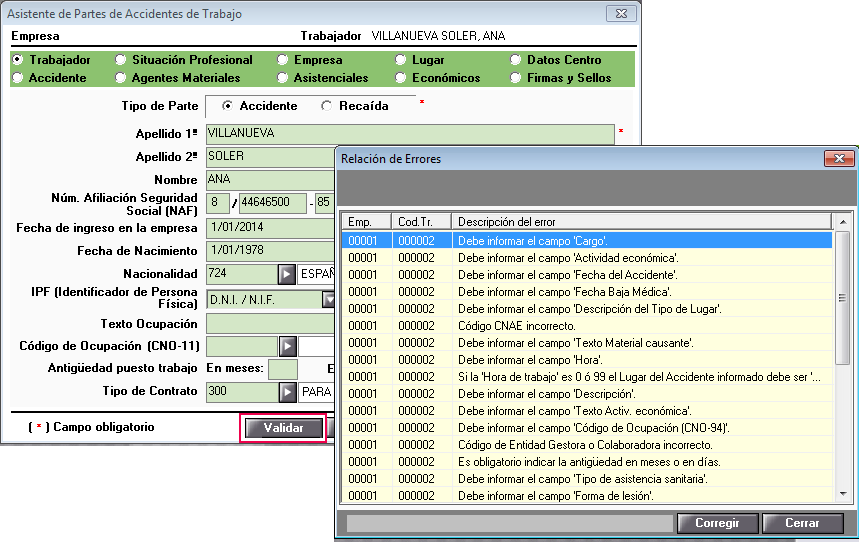This screenshot has height=542, width=859.
Task: Select error about 'Texto Material causante'
Action: (587, 343)
